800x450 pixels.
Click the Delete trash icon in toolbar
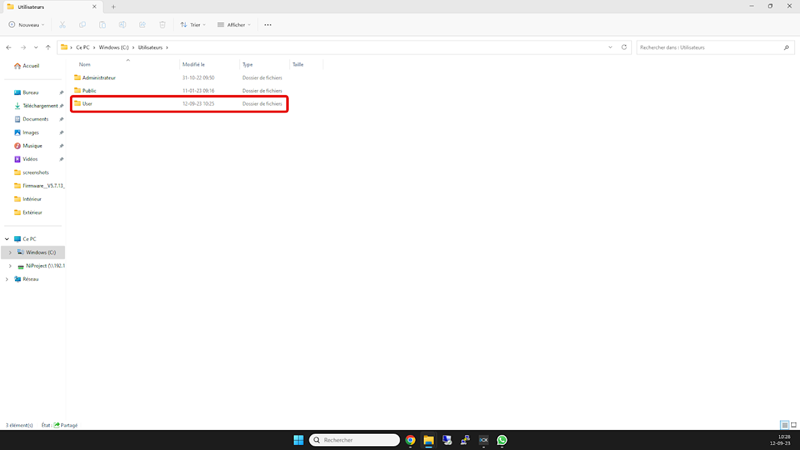(162, 25)
